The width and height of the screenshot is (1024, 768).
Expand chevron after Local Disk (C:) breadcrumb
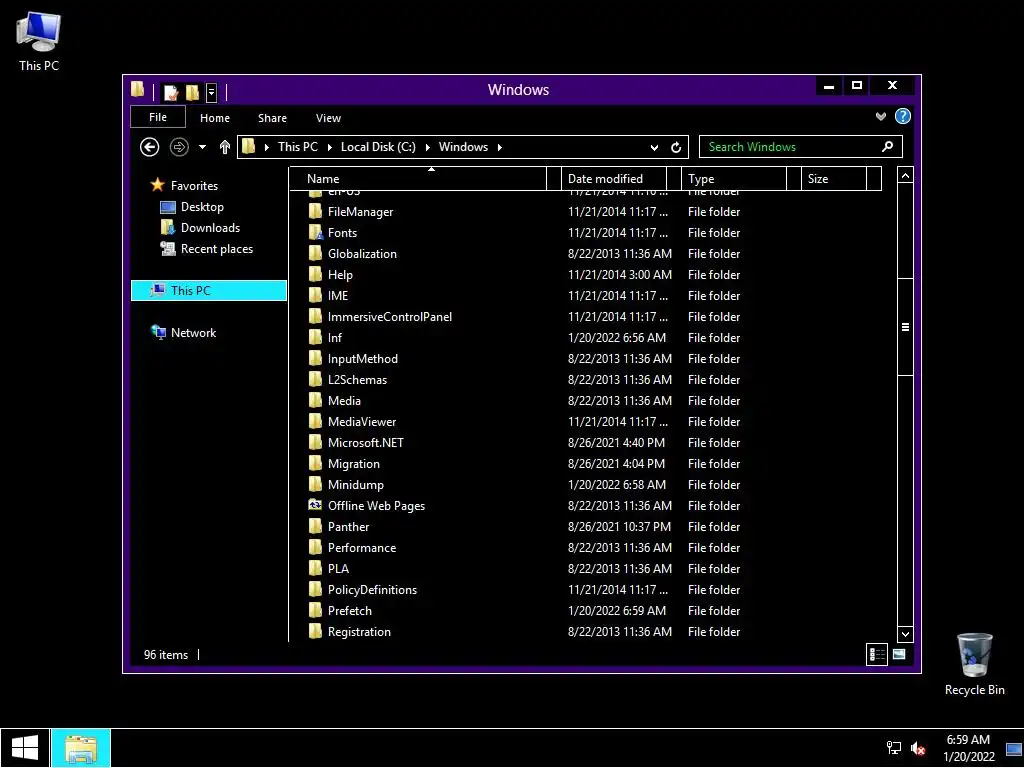click(428, 147)
